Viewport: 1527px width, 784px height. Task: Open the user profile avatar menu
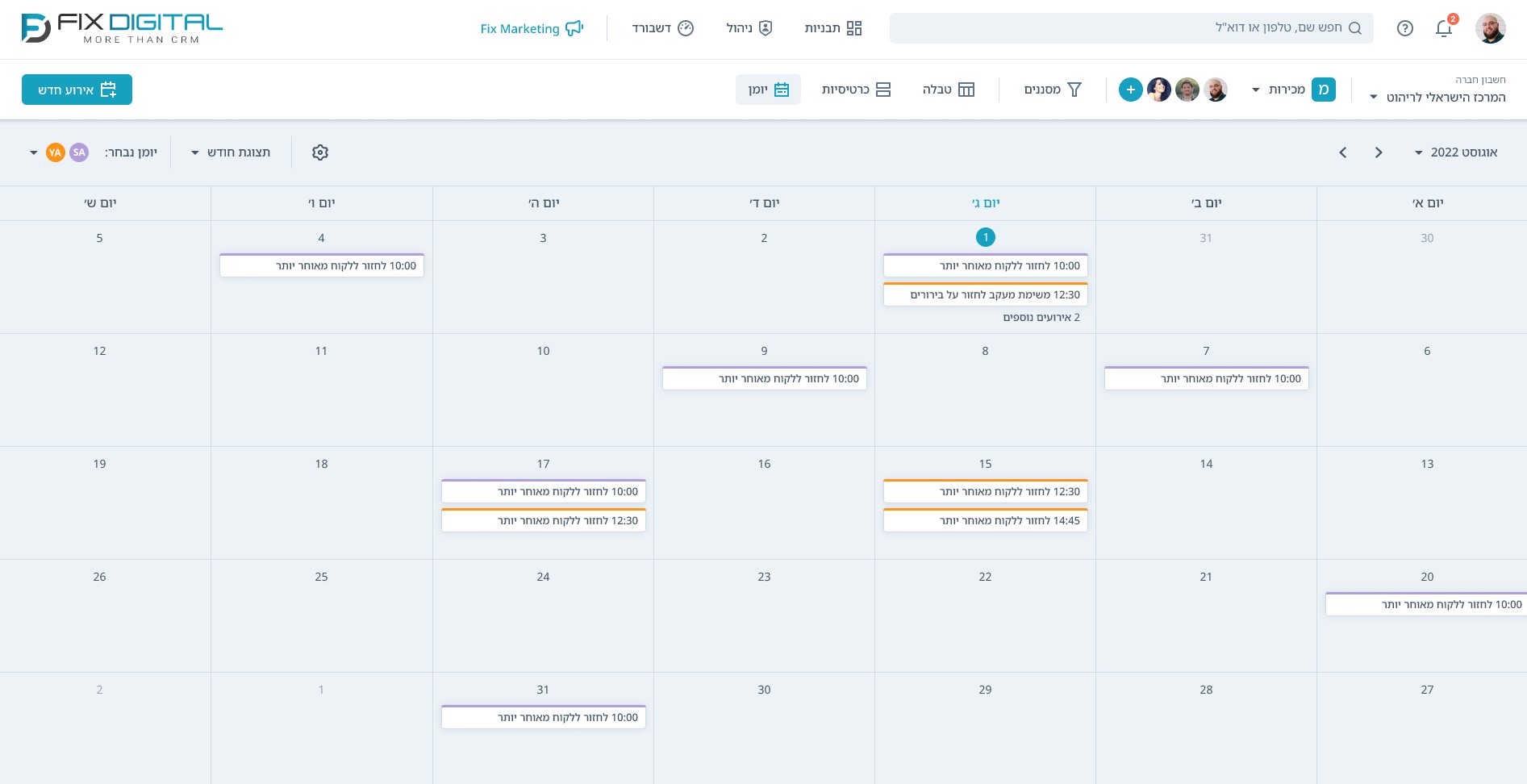[x=1491, y=28]
